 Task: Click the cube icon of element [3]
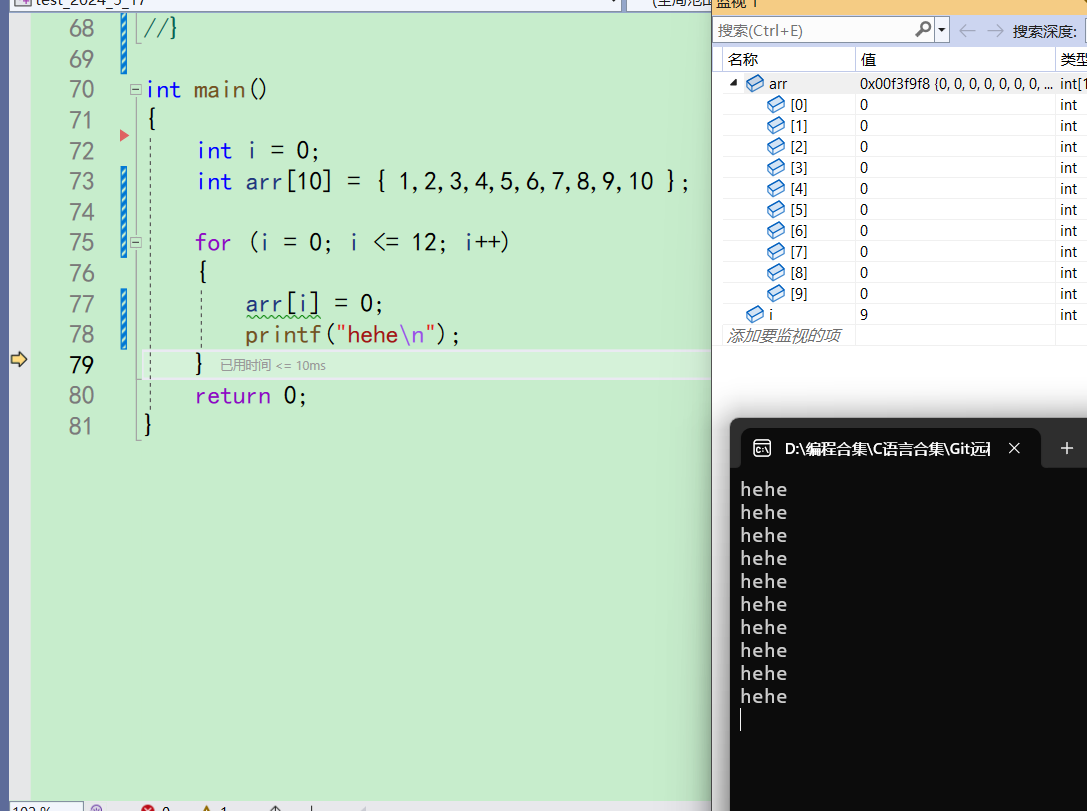(x=776, y=168)
